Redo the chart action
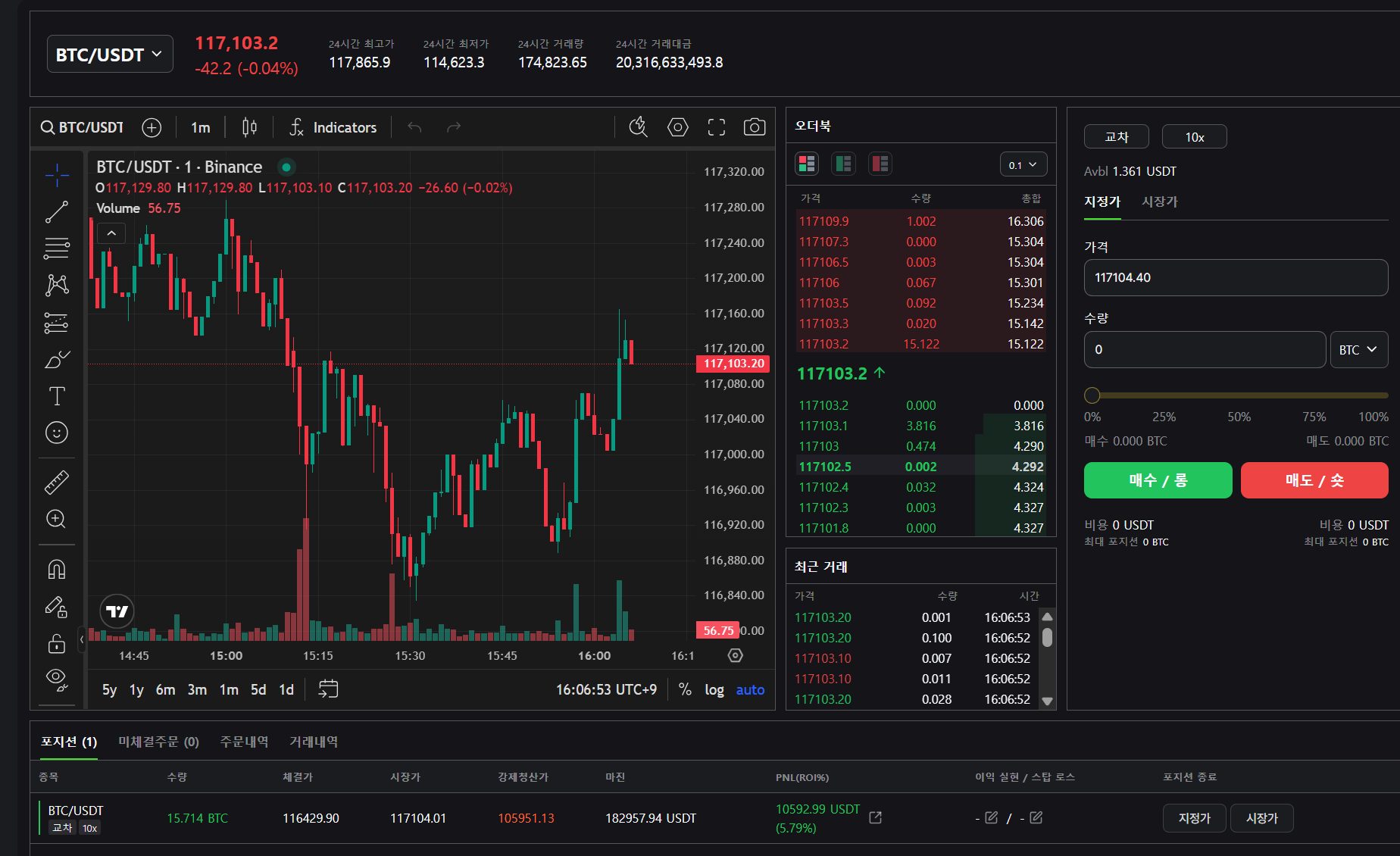This screenshot has width=1400, height=856. pyautogui.click(x=454, y=127)
